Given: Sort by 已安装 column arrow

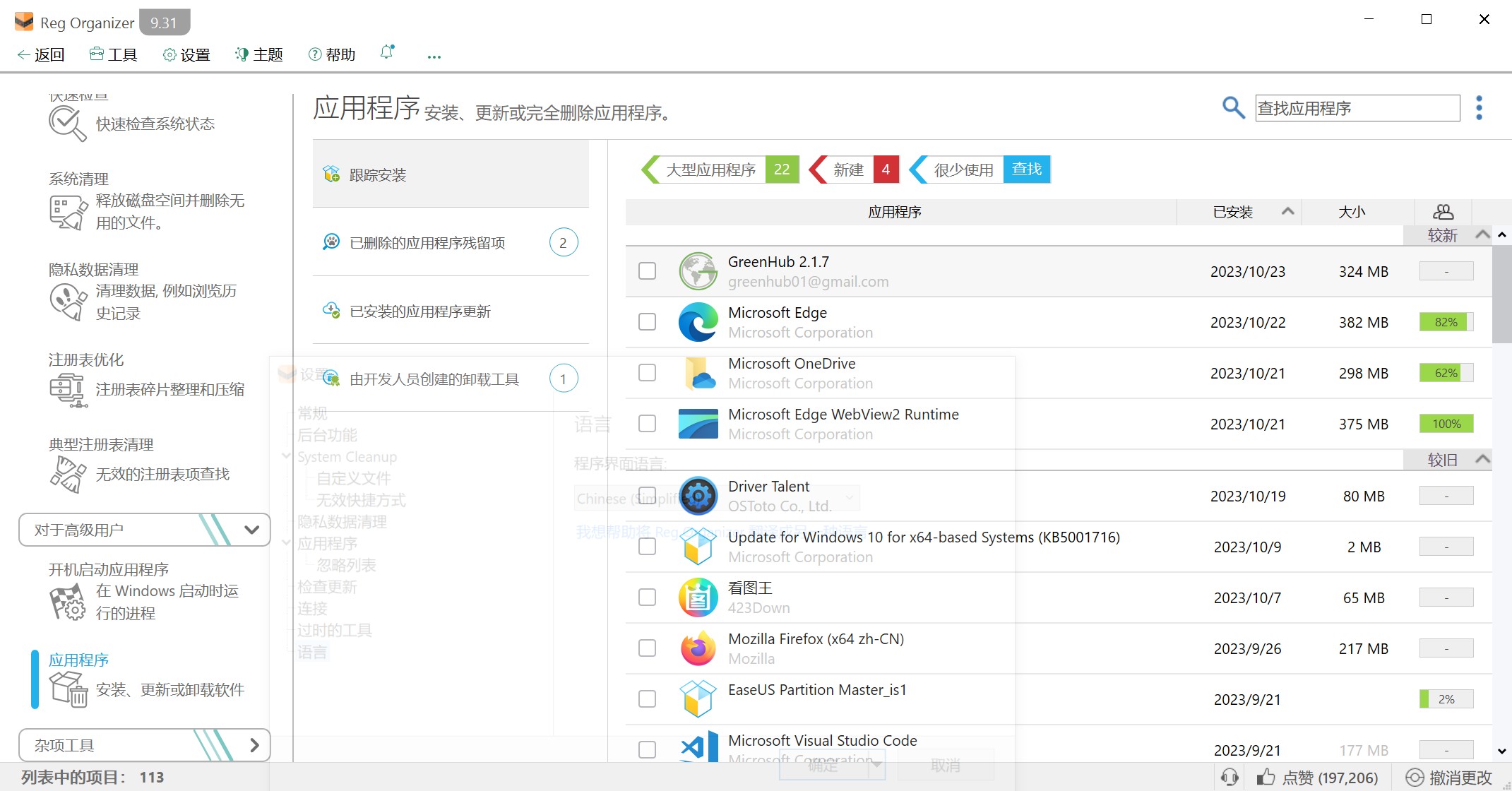Looking at the screenshot, I should click(x=1287, y=211).
